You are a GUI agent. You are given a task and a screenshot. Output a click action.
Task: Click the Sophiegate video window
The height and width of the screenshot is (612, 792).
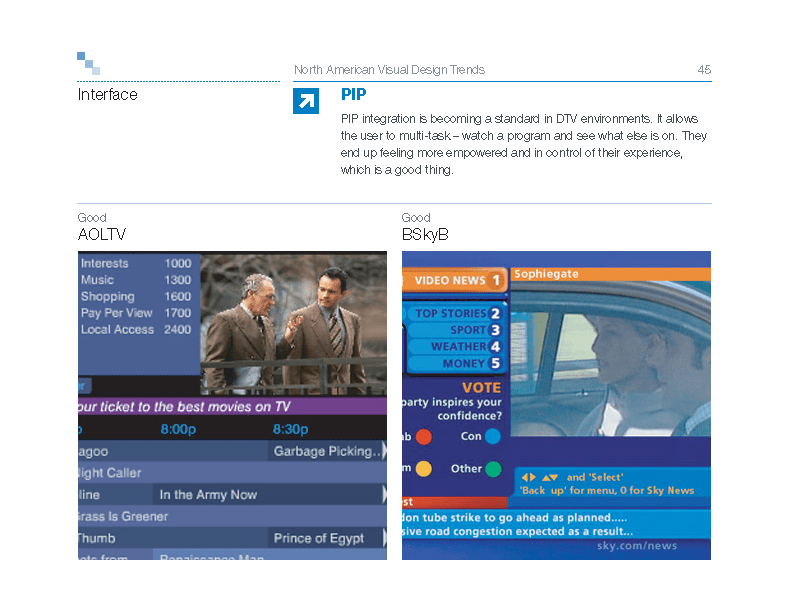coord(611,359)
